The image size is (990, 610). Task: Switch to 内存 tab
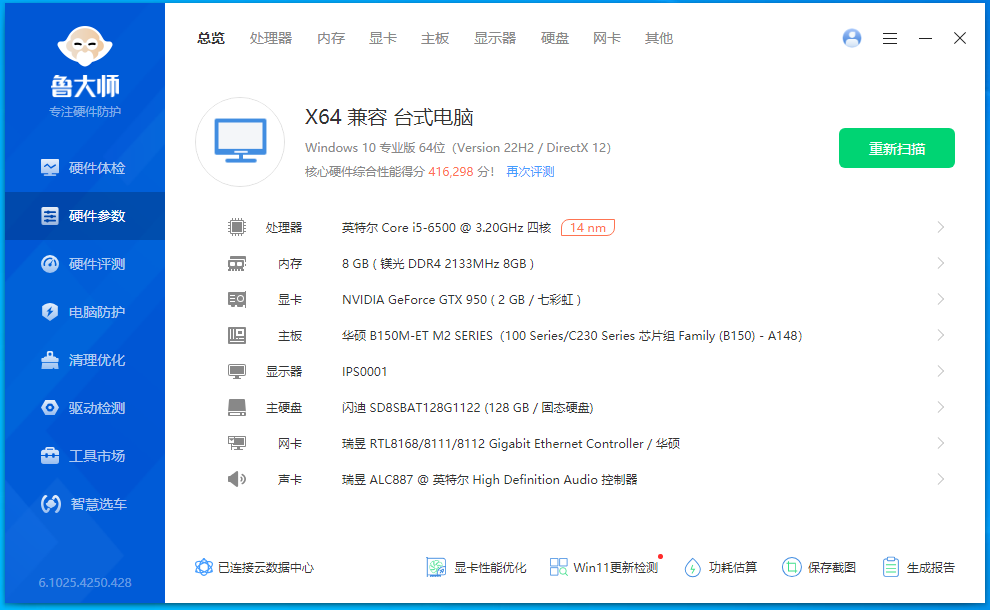[x=331, y=39]
